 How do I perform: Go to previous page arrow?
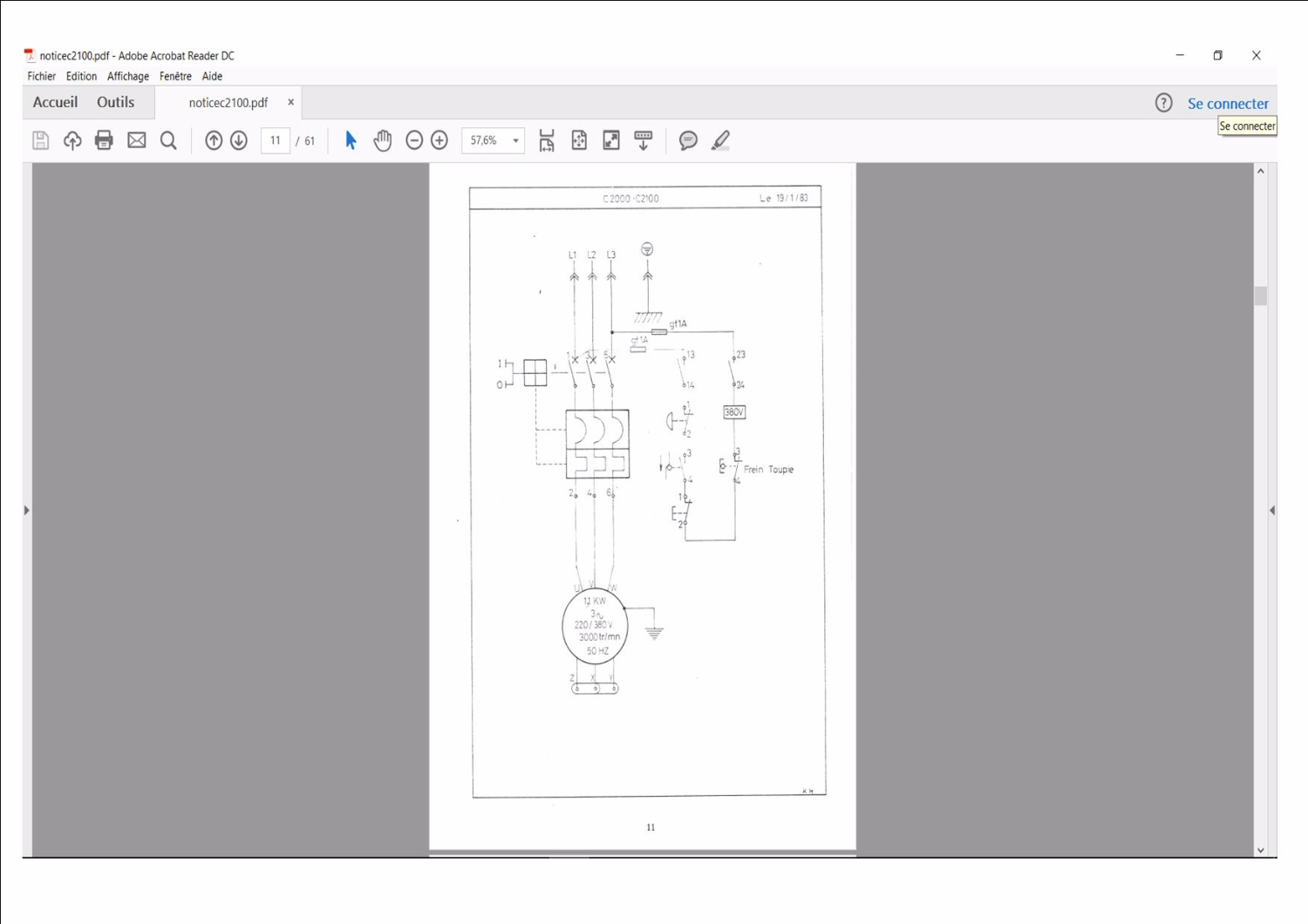[x=214, y=140]
